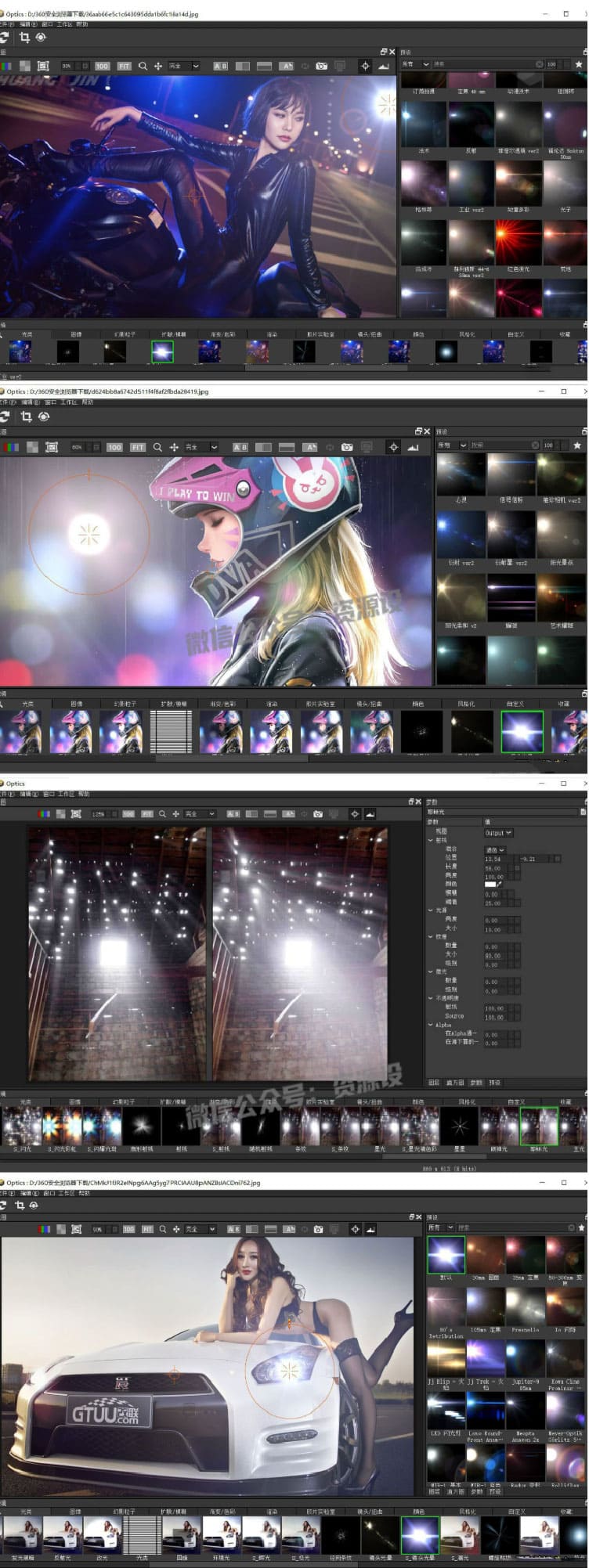Click FIT button in the light rays window
Screen dimensions: 589x1568
tap(147, 814)
